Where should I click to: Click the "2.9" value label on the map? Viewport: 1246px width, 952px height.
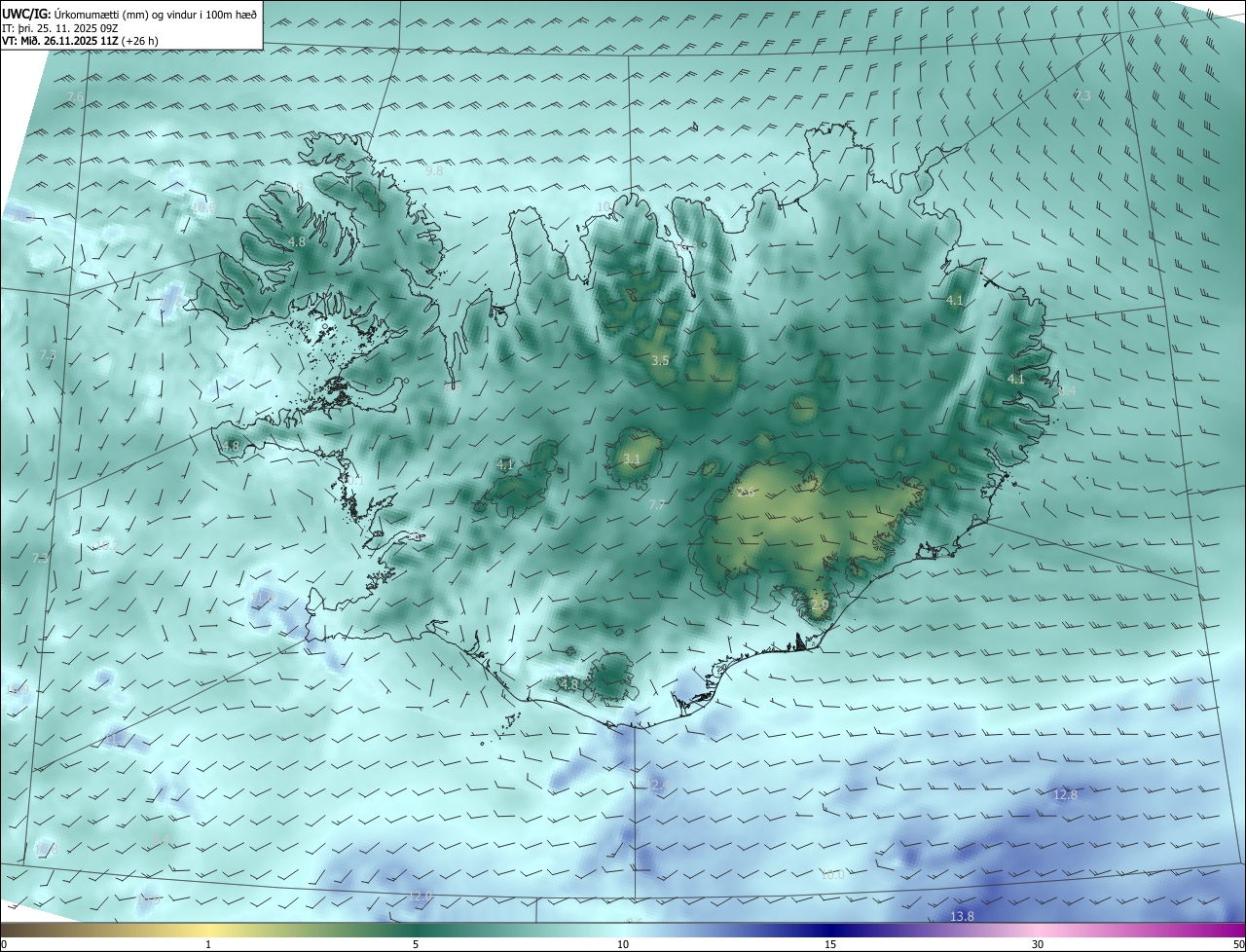click(820, 604)
